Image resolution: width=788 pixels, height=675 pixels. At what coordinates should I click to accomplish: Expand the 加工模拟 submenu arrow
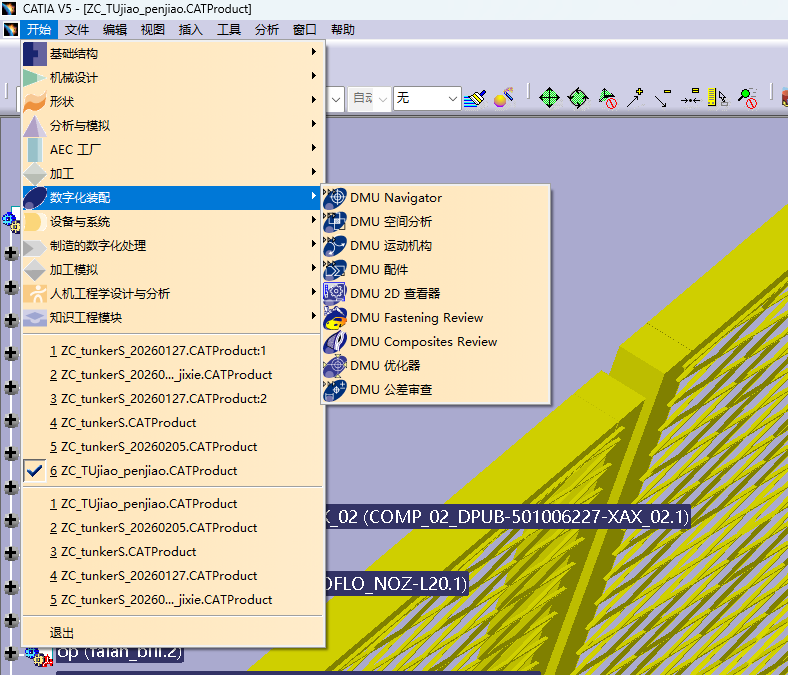(314, 267)
